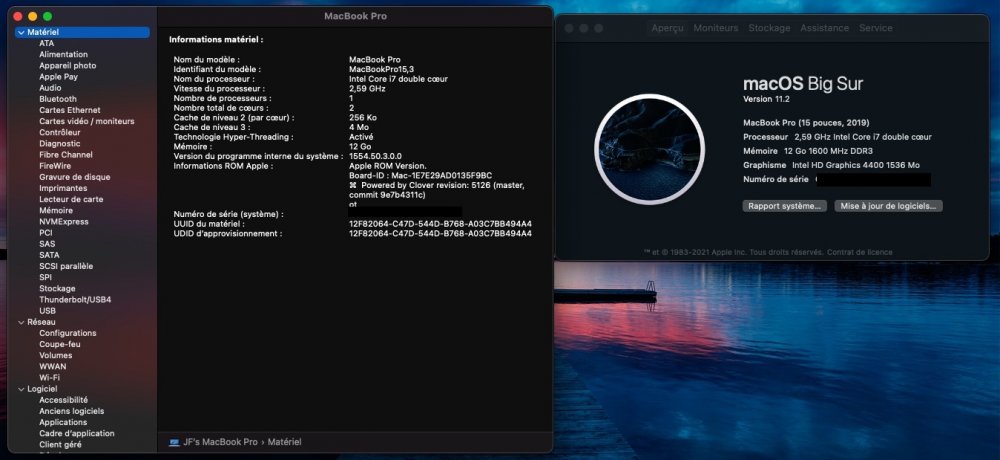The width and height of the screenshot is (1000, 460).
Task: Select FireWire in the sidebar
Action: [x=55, y=166]
